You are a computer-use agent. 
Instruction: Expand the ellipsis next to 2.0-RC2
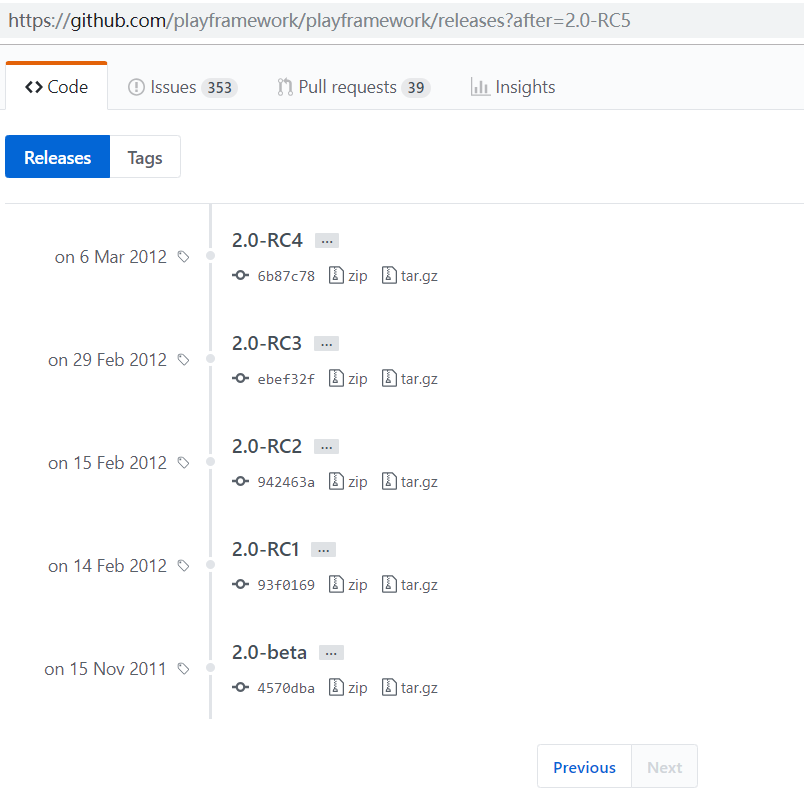327,447
